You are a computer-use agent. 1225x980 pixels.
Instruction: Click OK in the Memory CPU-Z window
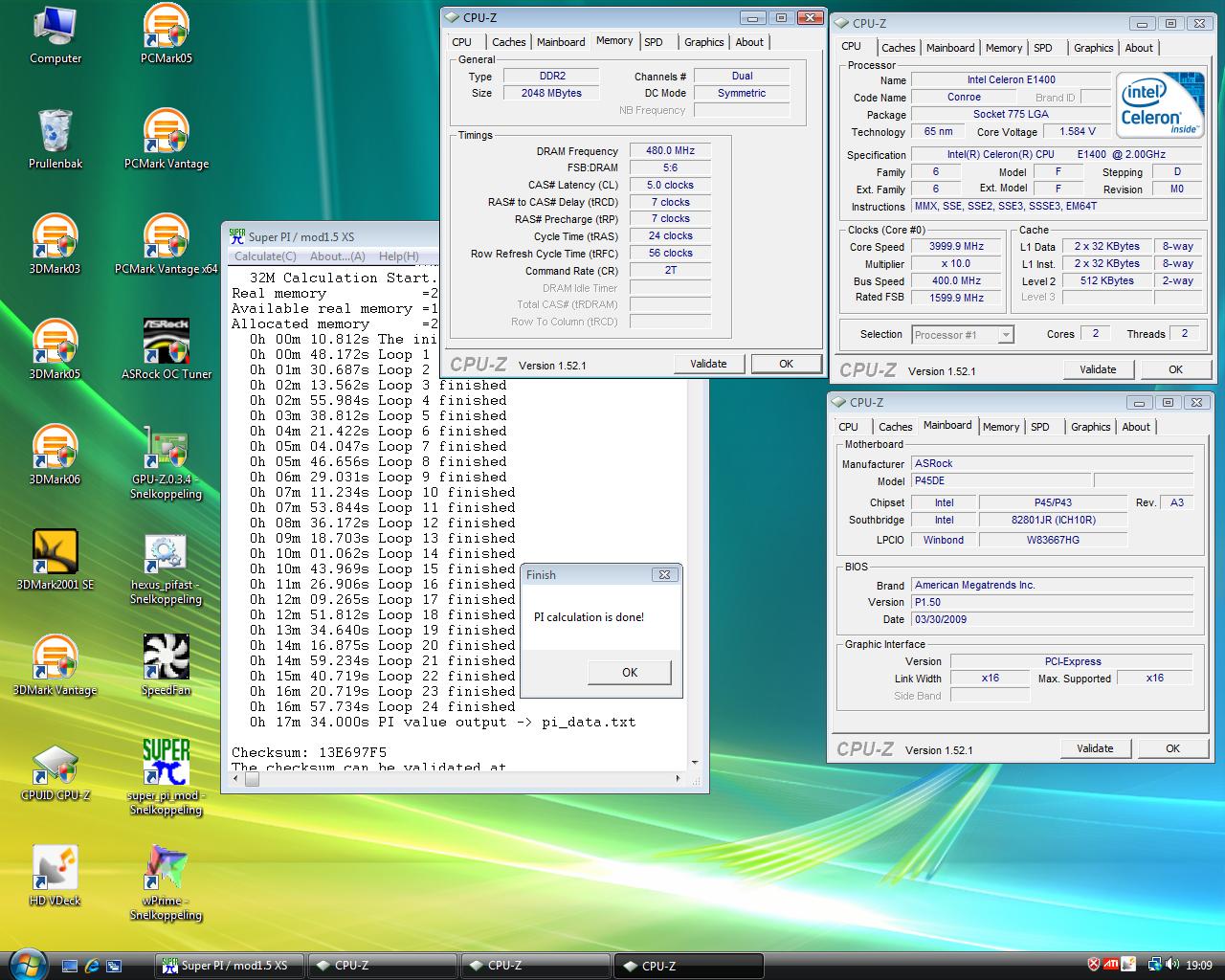(786, 364)
